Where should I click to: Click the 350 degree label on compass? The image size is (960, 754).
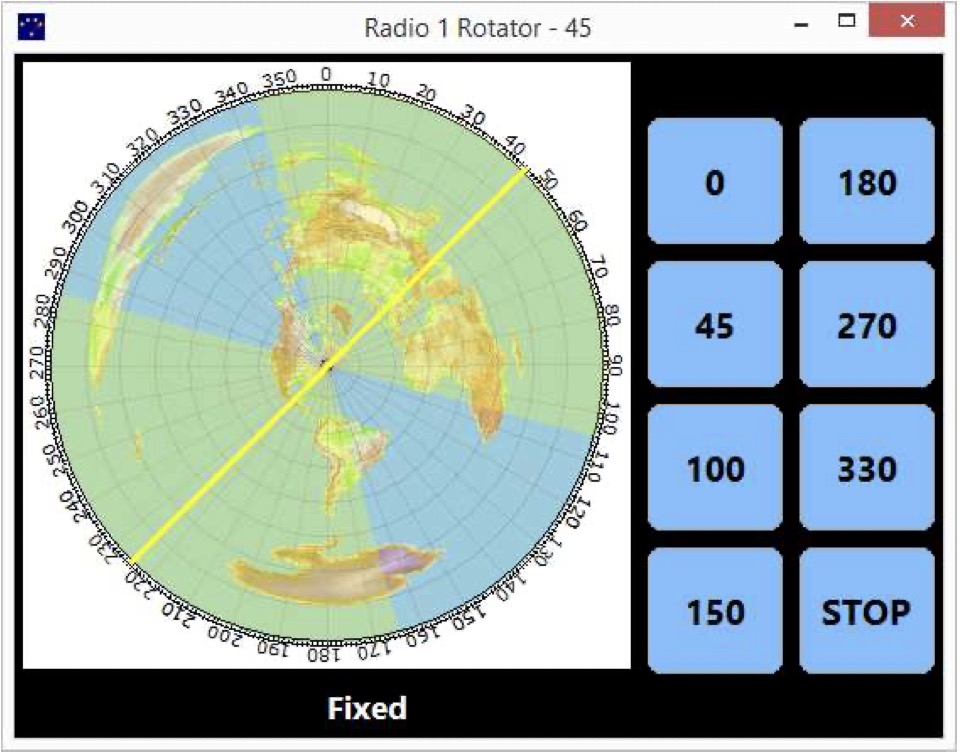point(279,80)
